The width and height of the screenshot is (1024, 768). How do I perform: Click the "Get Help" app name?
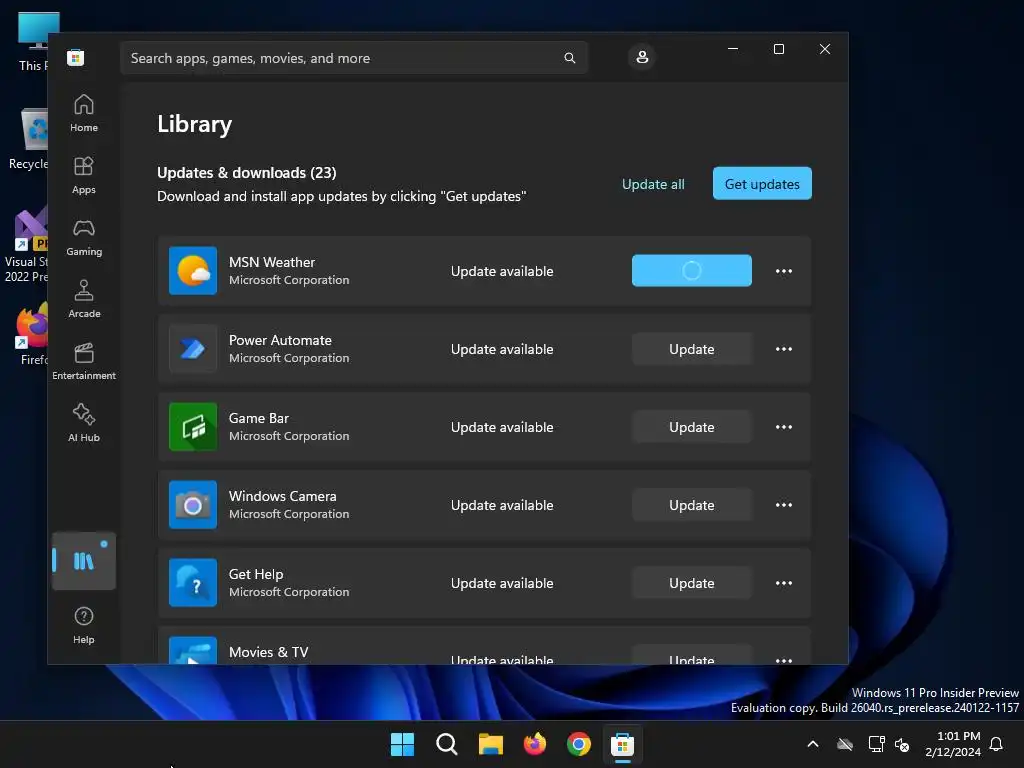(256, 574)
